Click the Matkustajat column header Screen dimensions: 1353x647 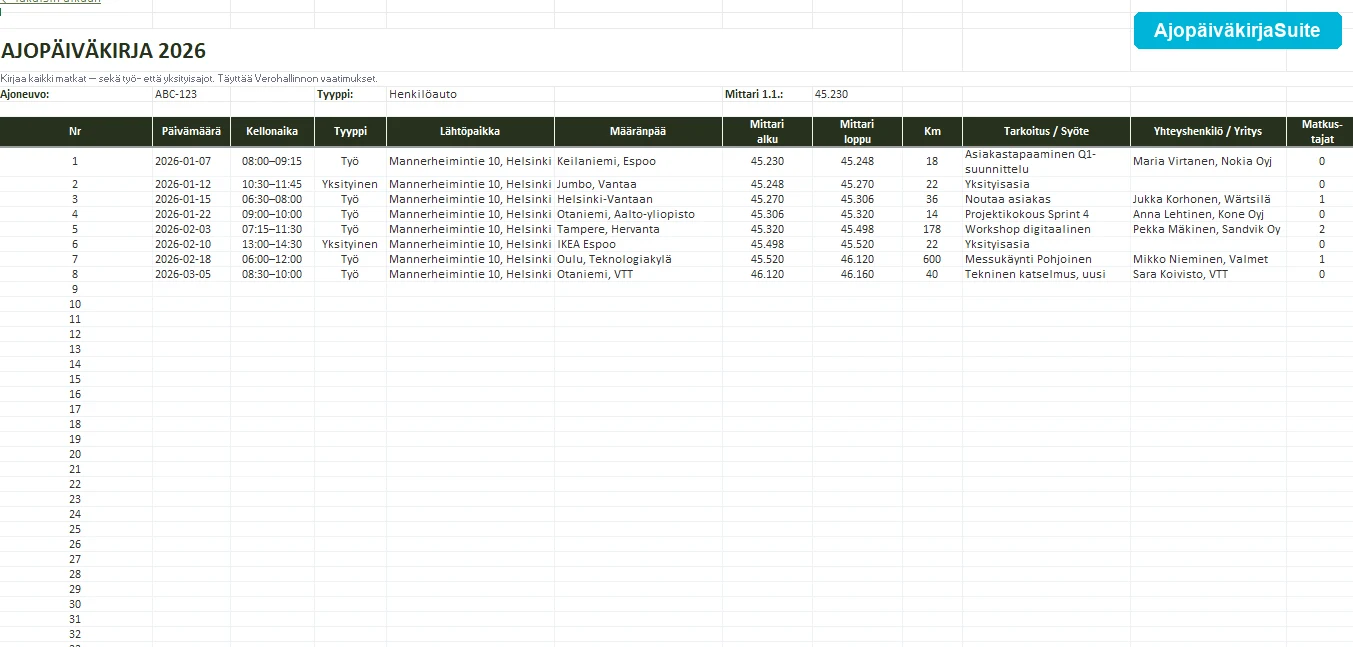(x=1321, y=131)
